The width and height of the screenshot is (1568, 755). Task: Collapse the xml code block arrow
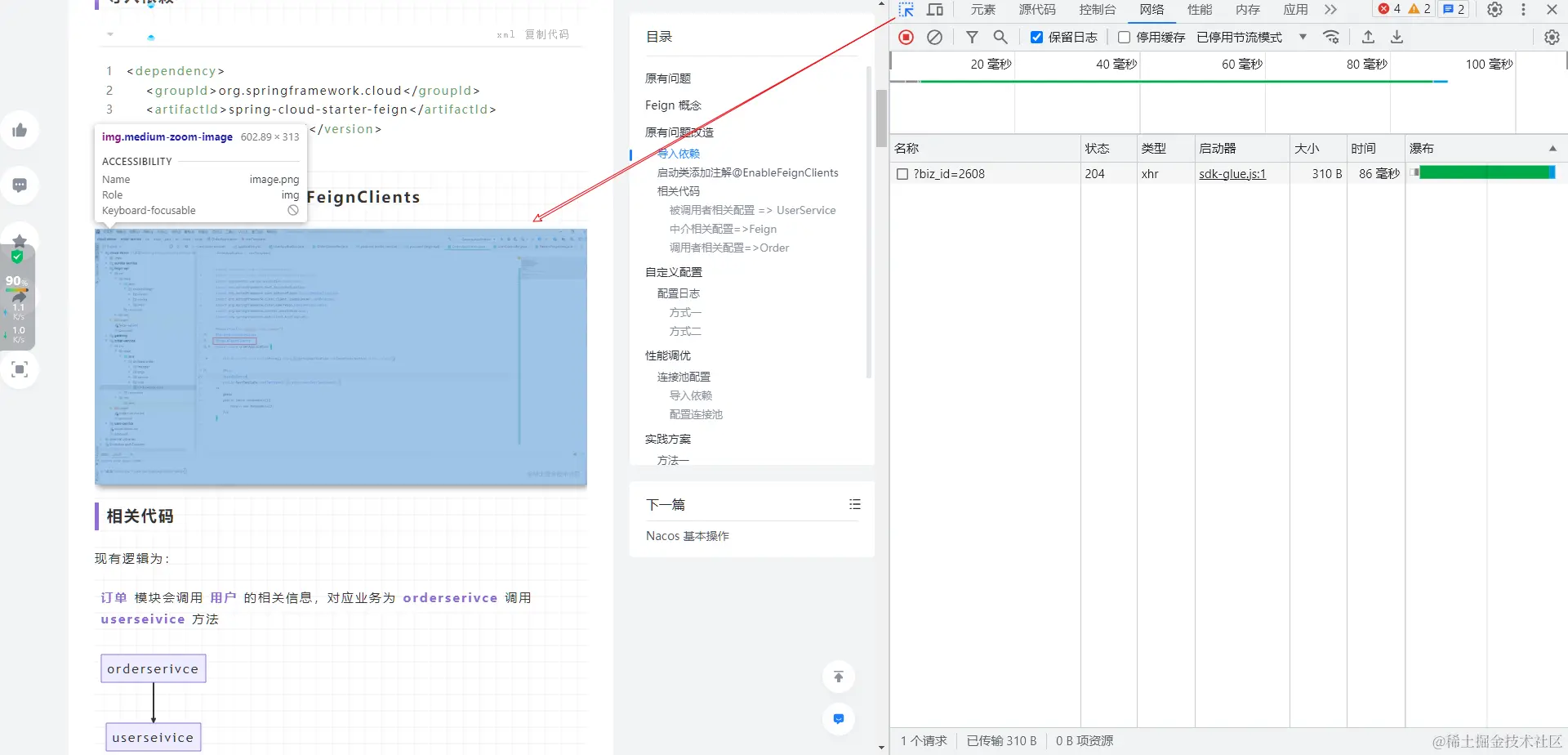[x=110, y=34]
